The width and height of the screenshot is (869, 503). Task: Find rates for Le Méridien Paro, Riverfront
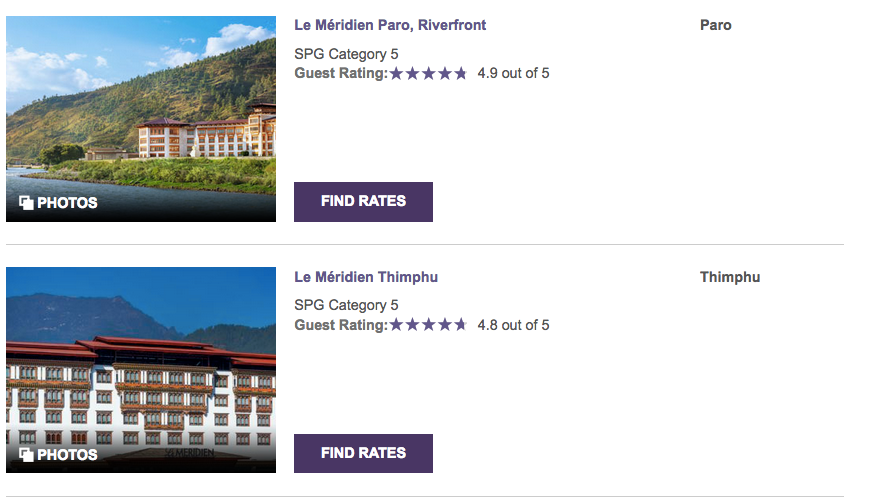tap(363, 201)
